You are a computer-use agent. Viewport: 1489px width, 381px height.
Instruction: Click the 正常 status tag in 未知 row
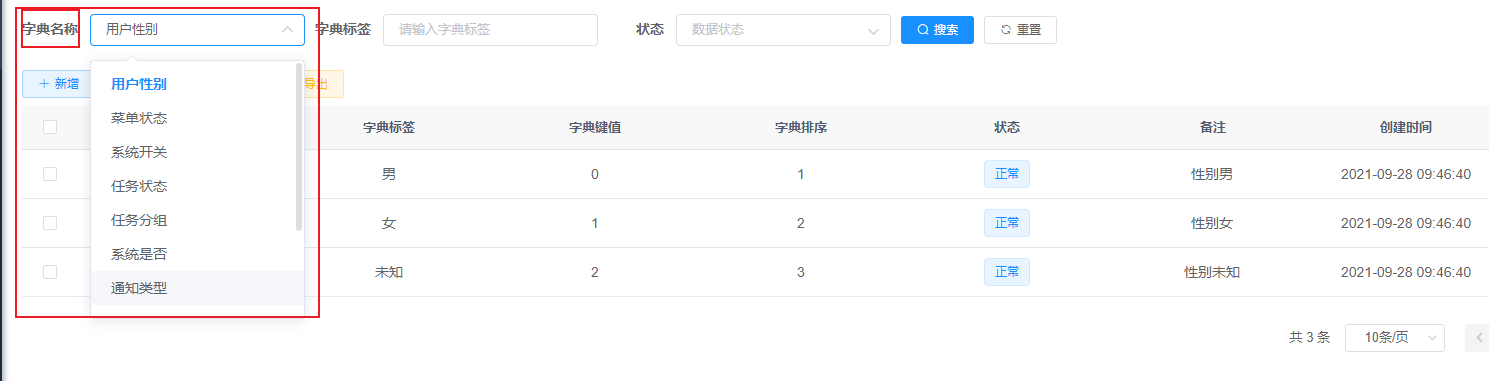point(1007,272)
